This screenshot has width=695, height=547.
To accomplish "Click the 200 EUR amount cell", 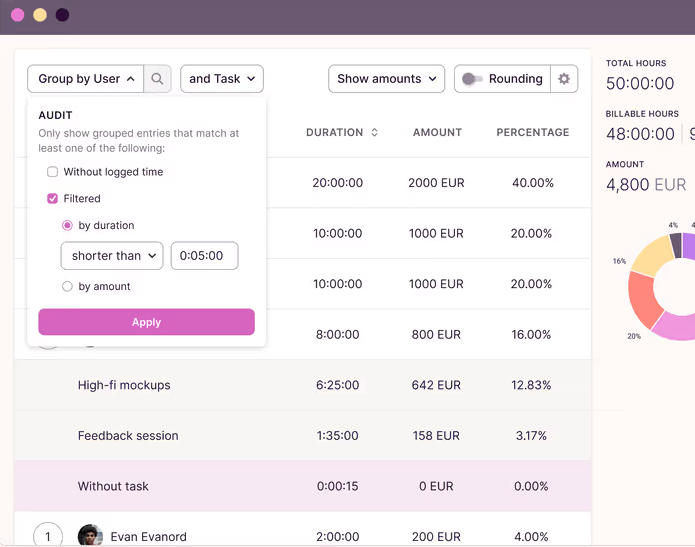I will click(x=436, y=536).
